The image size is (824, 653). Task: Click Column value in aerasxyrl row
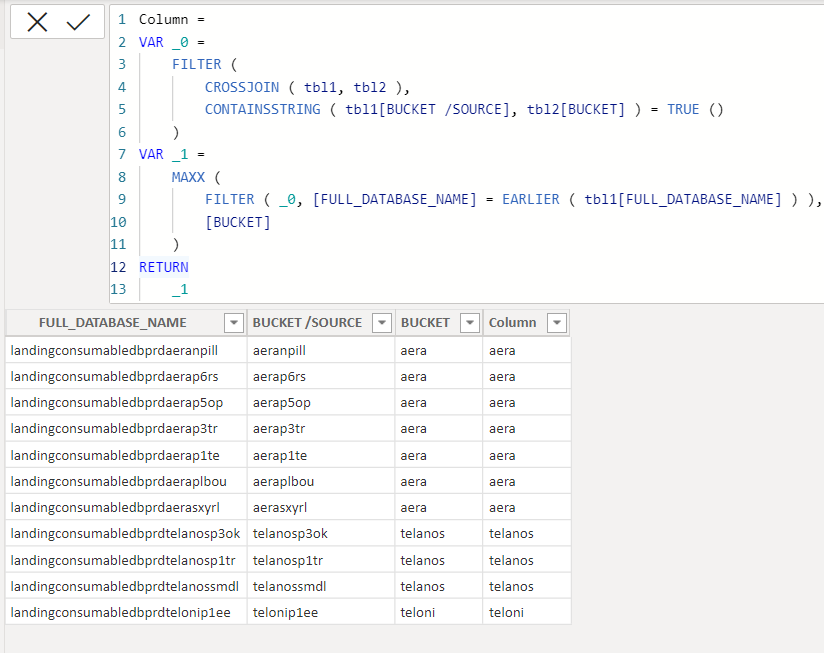click(527, 507)
